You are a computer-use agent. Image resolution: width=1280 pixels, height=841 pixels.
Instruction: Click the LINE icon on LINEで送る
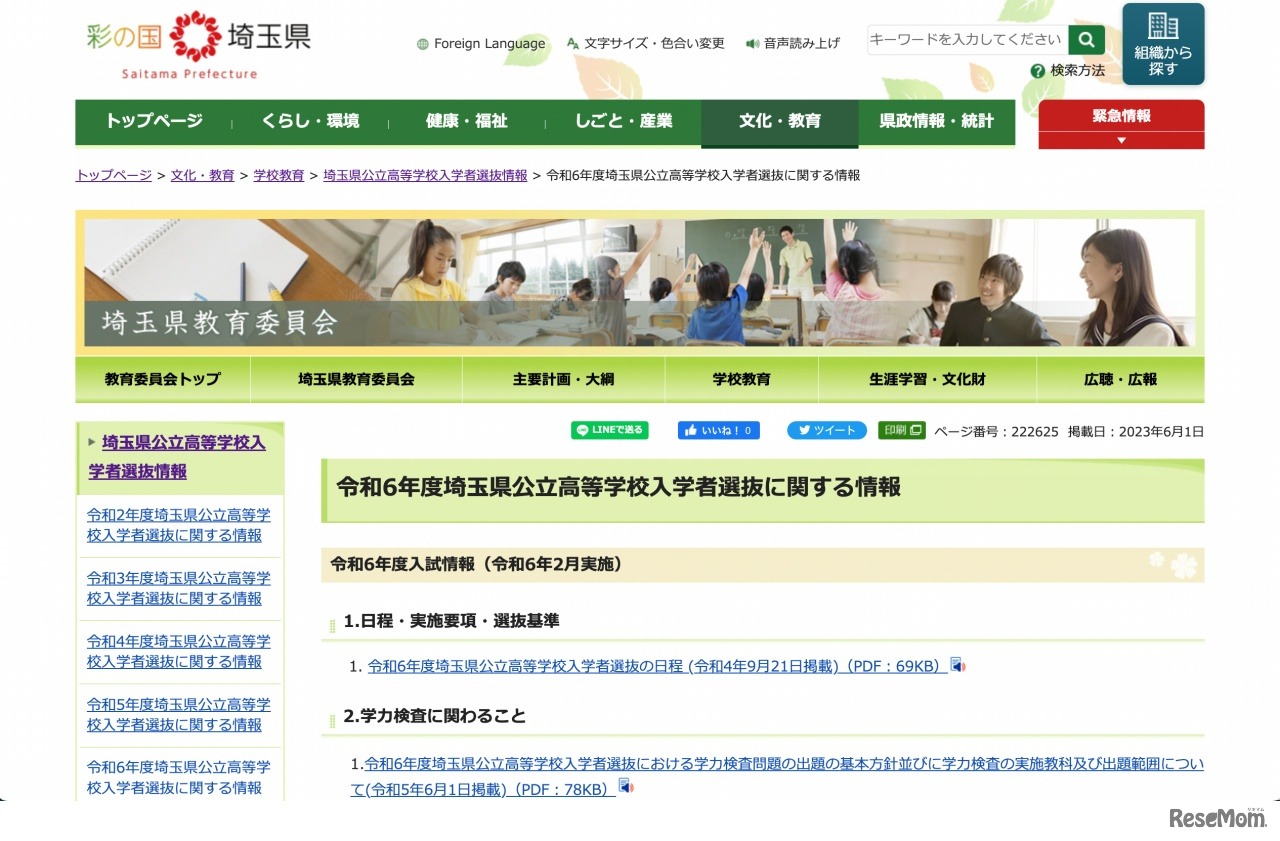pos(581,429)
